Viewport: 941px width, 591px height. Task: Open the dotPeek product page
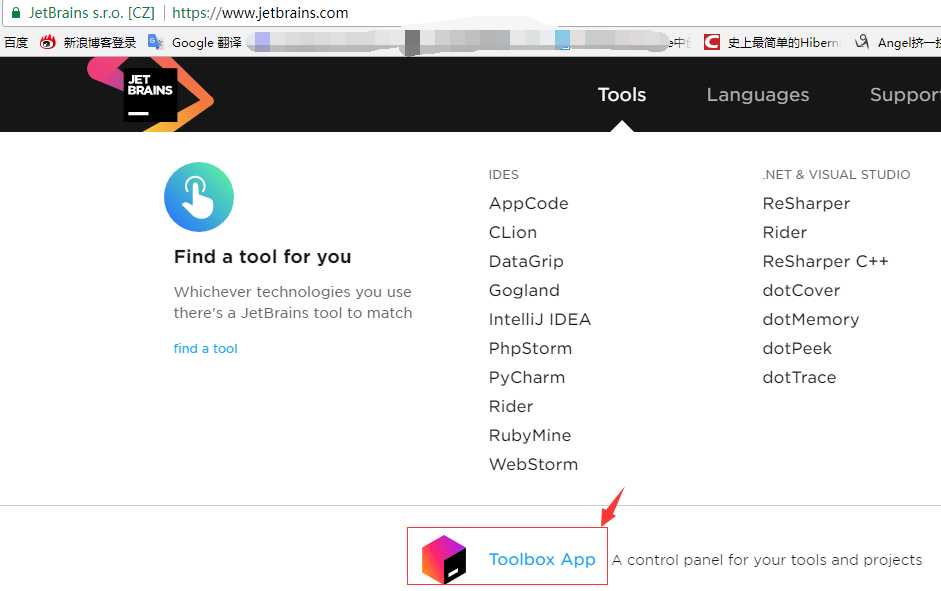point(797,349)
